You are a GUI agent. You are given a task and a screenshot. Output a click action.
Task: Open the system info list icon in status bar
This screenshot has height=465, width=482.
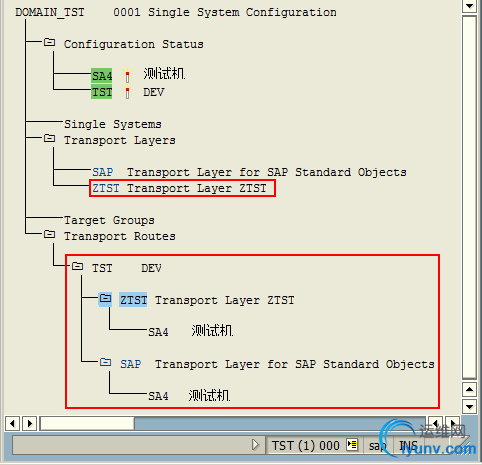click(352, 445)
